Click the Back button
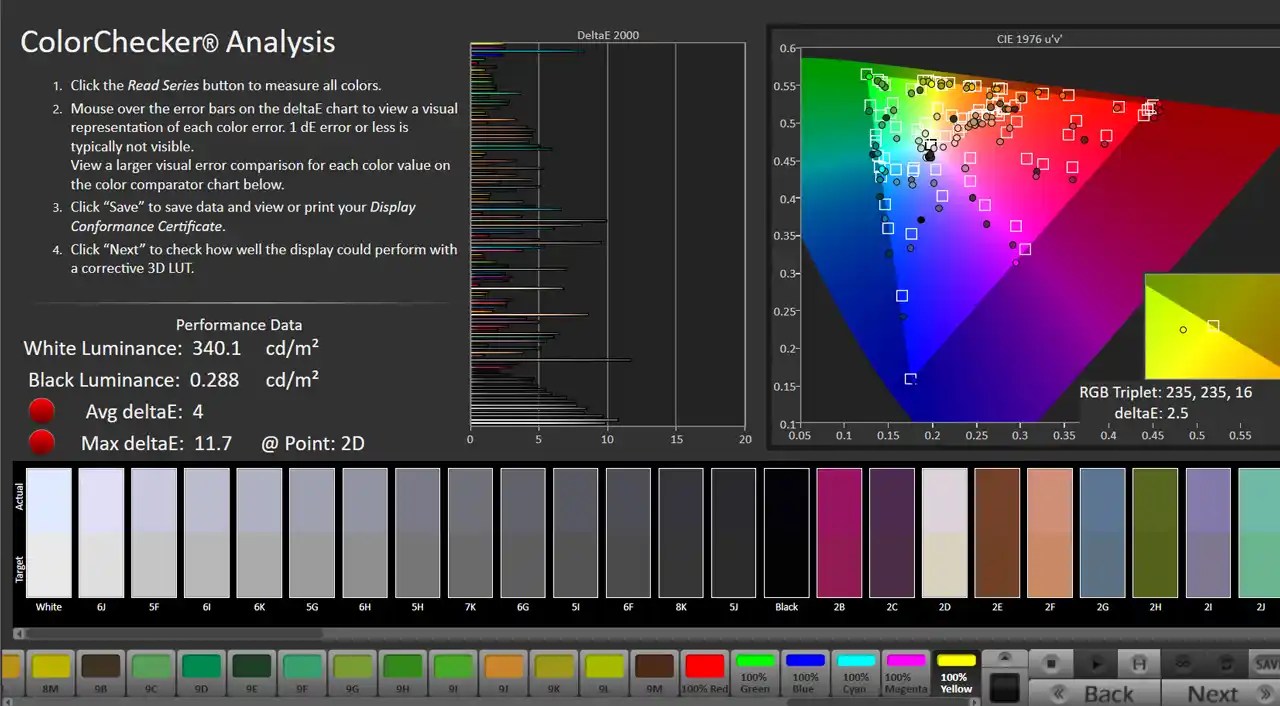The image size is (1280, 706). 1096,692
